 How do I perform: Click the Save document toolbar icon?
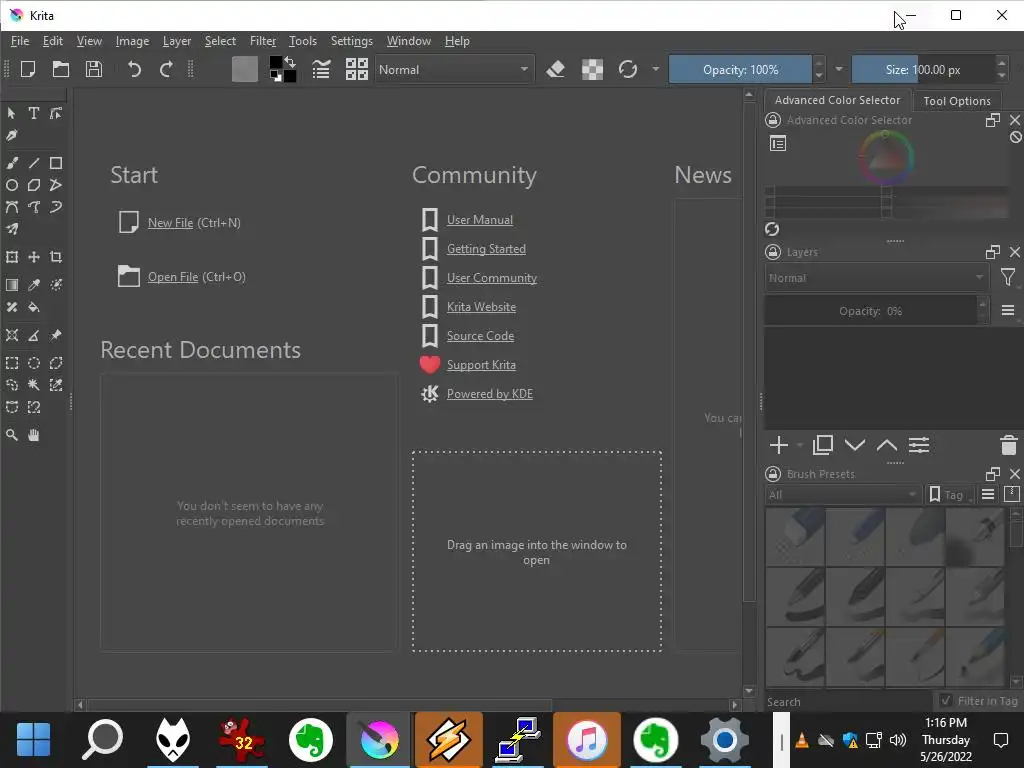tap(94, 69)
